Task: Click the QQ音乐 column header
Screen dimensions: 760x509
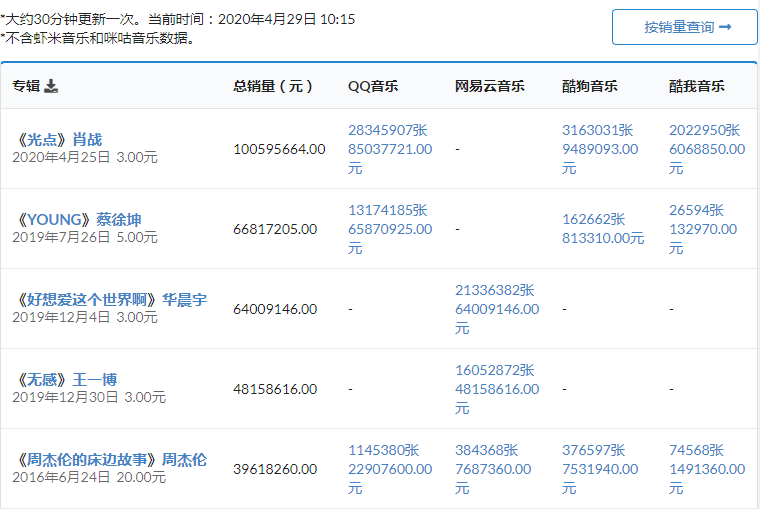Action: [x=373, y=86]
